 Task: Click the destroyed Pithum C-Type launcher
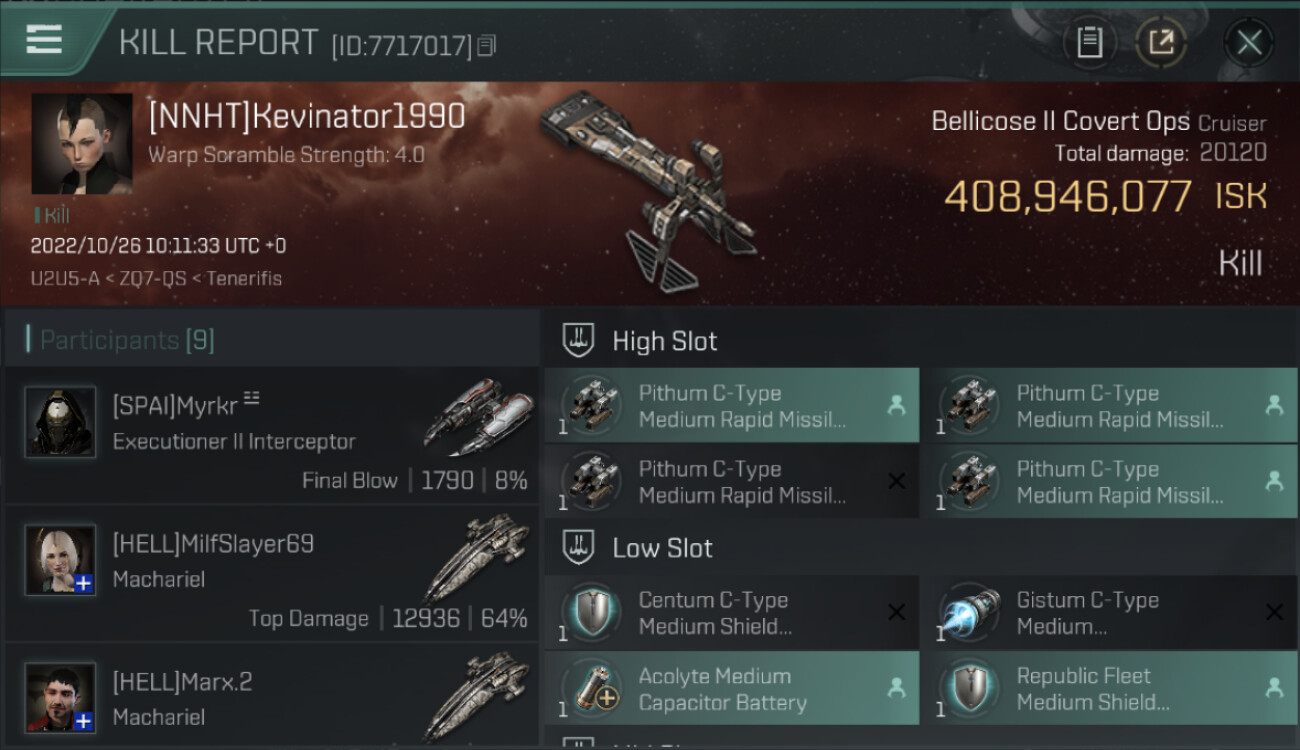coord(732,481)
